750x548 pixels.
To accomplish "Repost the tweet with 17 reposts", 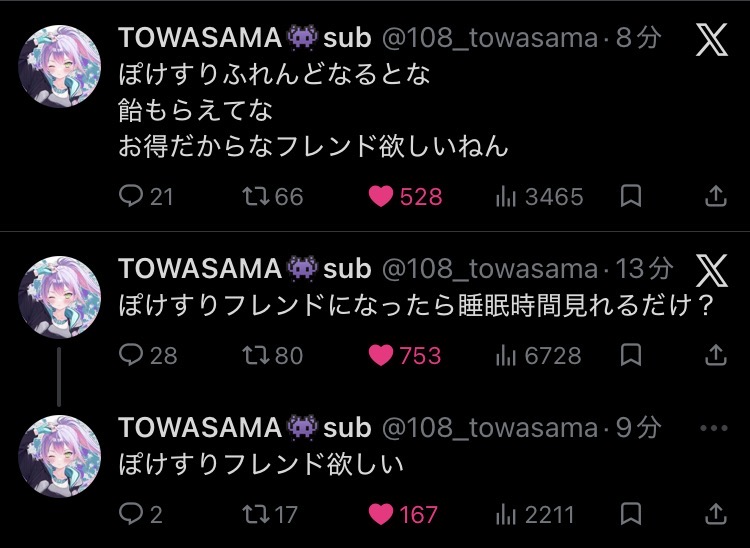I will pyautogui.click(x=256, y=514).
